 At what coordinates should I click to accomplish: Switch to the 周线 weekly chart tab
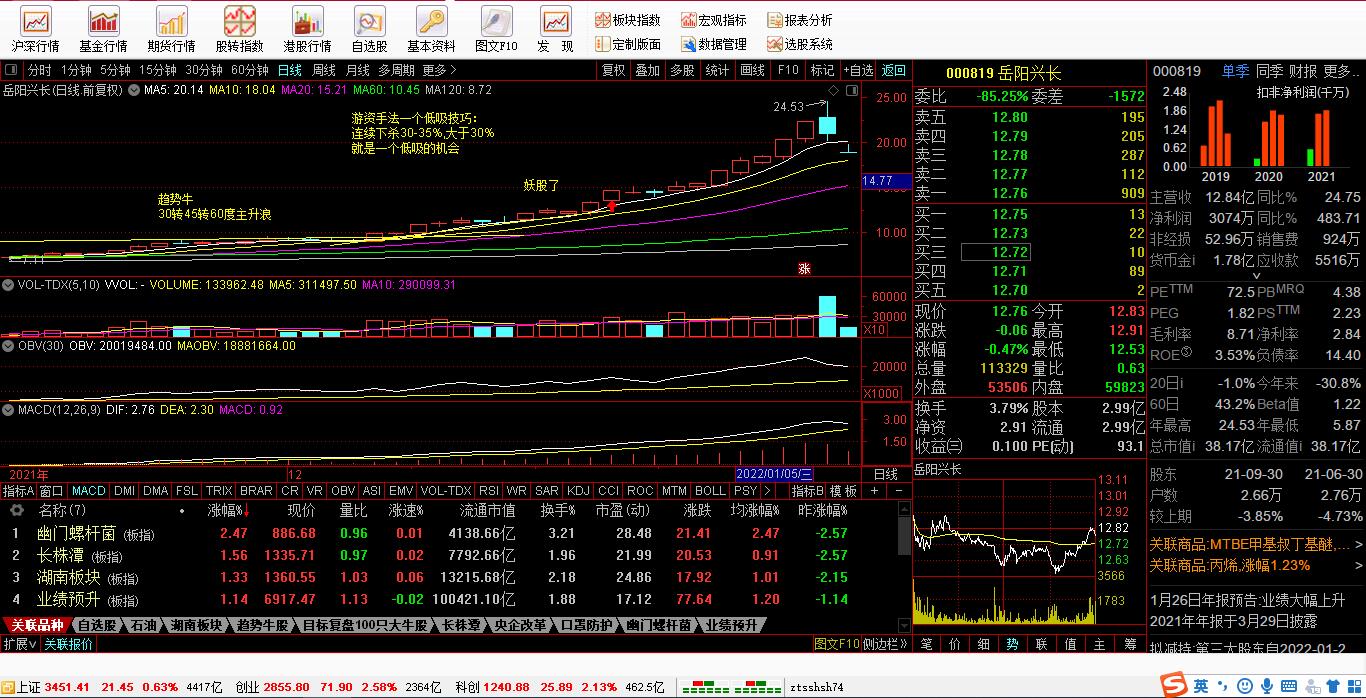[x=324, y=70]
